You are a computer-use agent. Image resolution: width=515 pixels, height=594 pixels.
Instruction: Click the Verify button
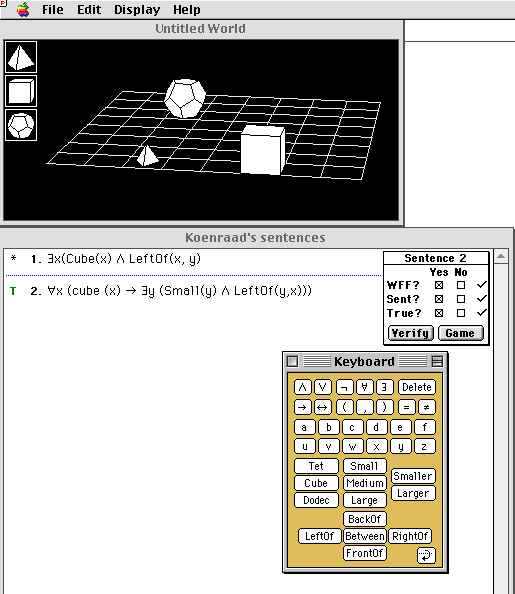410,333
